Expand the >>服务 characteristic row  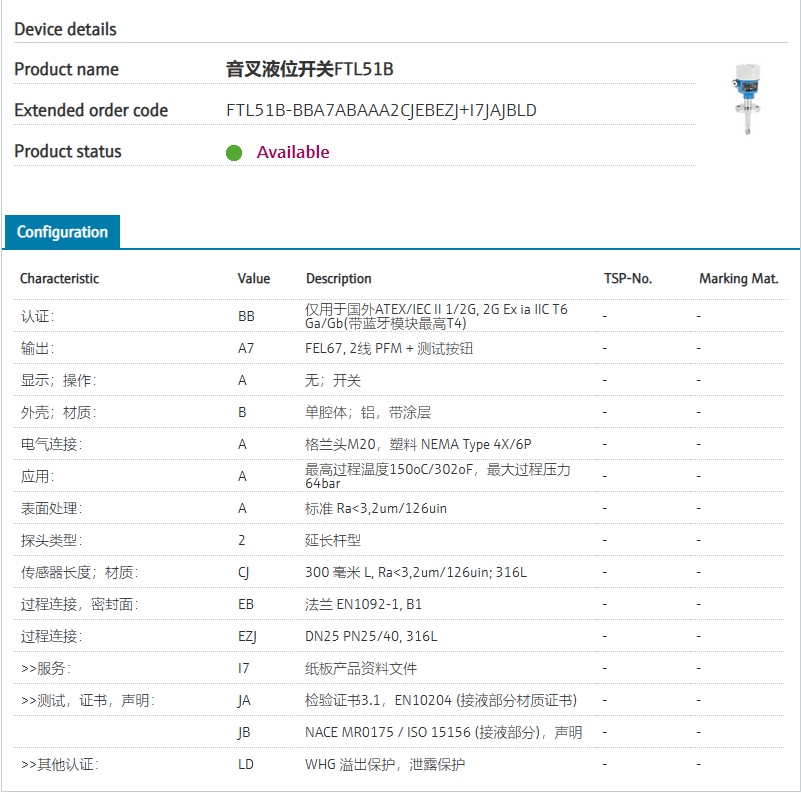pos(46,668)
